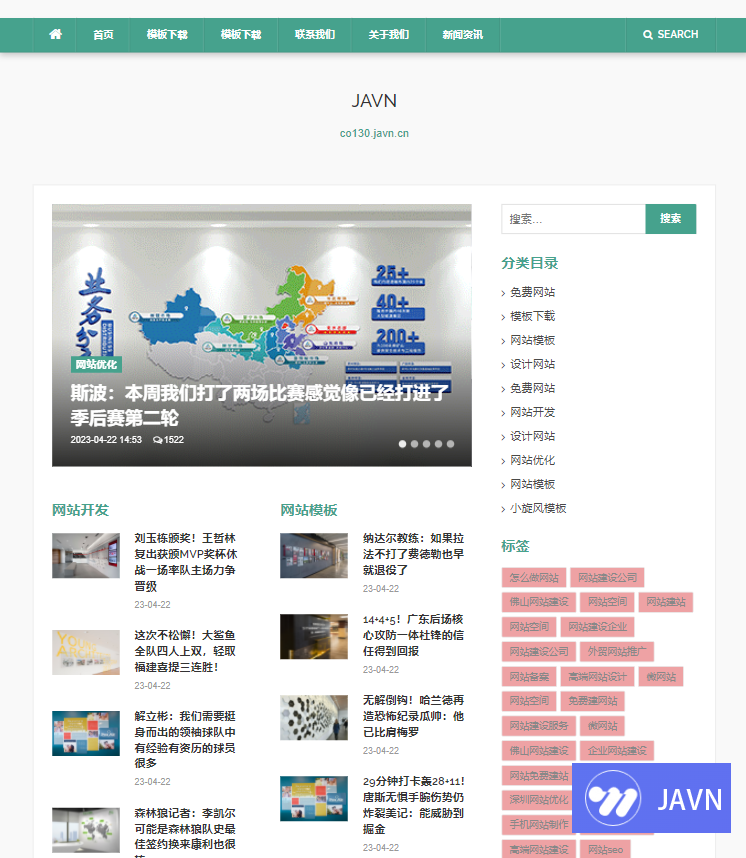Focus the 搜索 text input field

[573, 219]
